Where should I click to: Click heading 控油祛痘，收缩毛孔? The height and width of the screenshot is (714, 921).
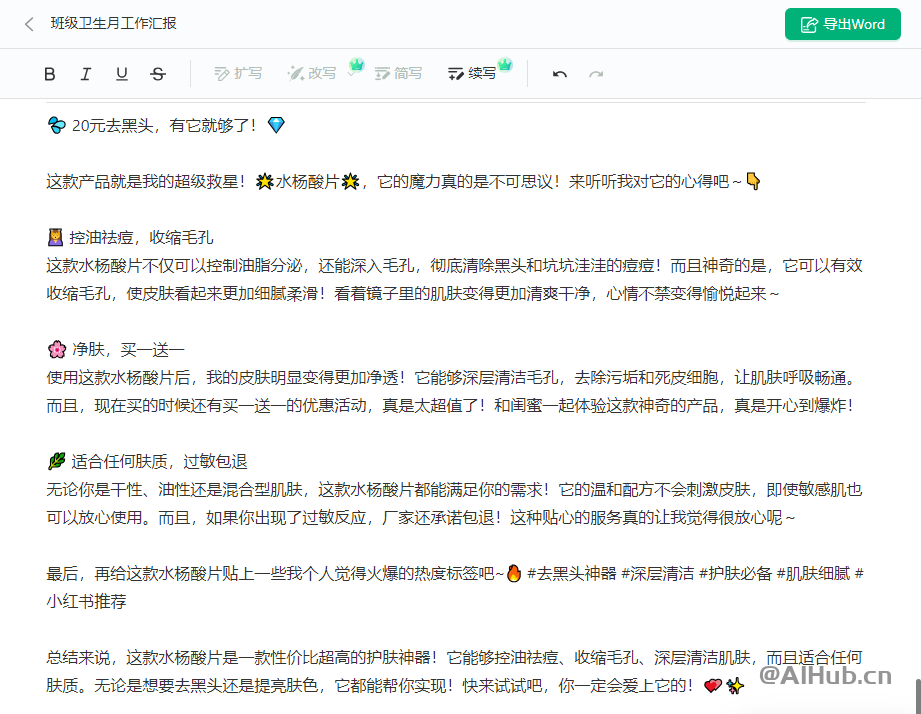click(141, 237)
